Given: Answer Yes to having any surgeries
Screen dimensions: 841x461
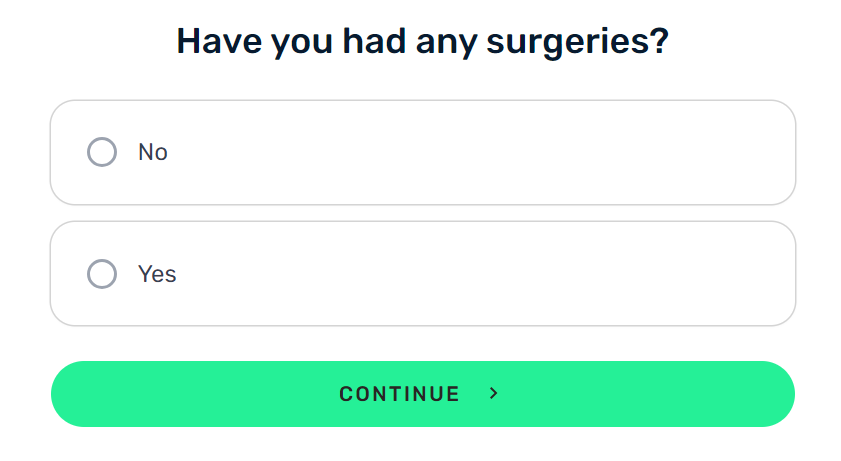Looking at the screenshot, I should pyautogui.click(x=423, y=273).
